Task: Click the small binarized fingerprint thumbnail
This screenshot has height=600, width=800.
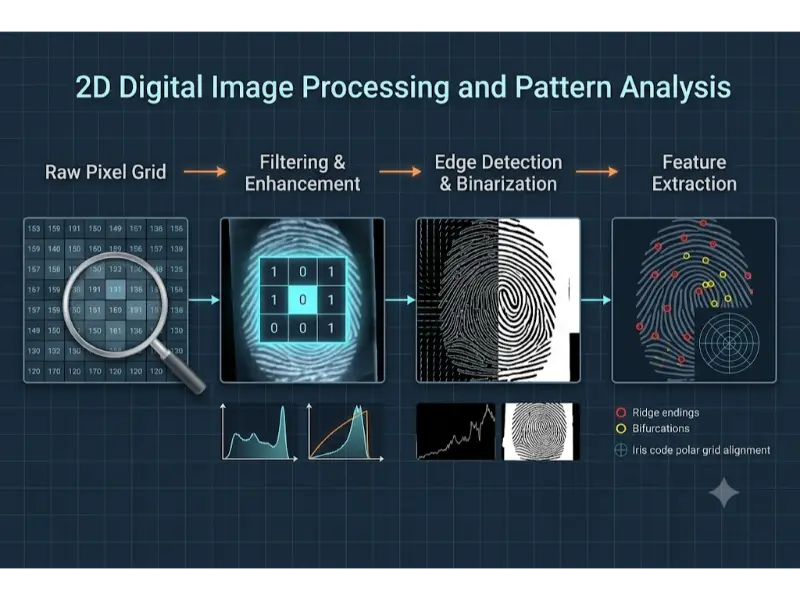Action: [542, 432]
